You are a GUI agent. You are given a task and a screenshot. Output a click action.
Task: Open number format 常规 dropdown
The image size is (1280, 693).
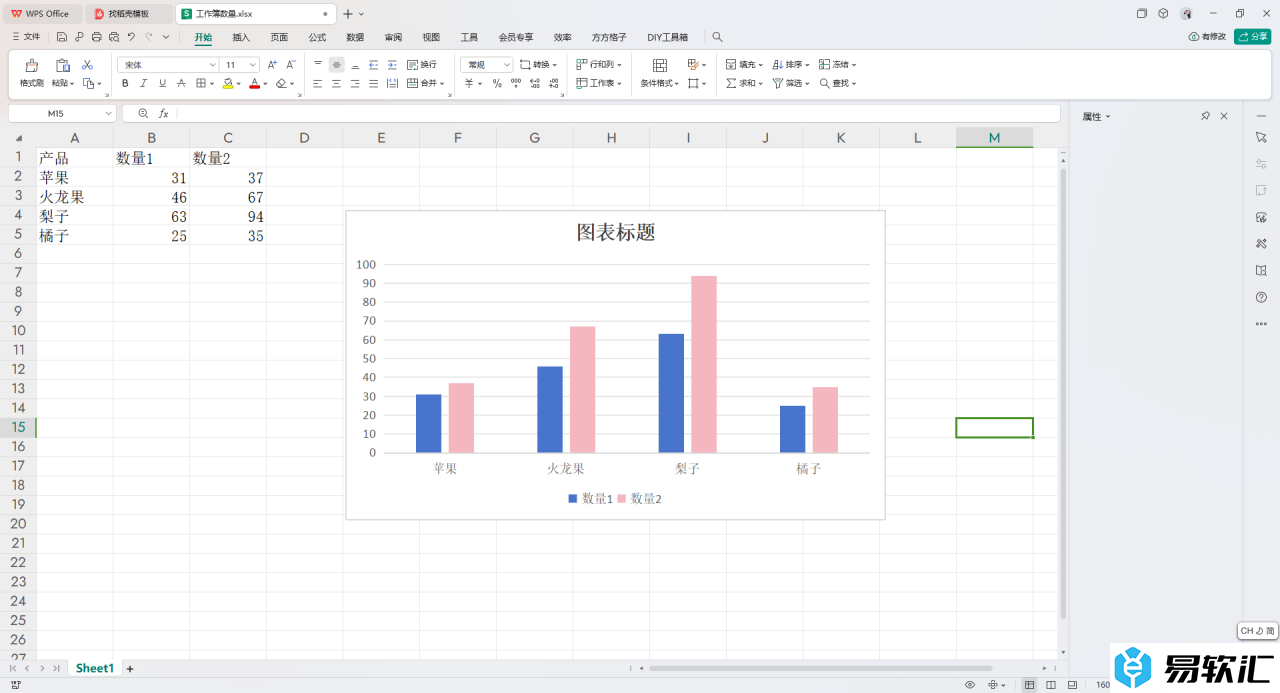pos(487,65)
